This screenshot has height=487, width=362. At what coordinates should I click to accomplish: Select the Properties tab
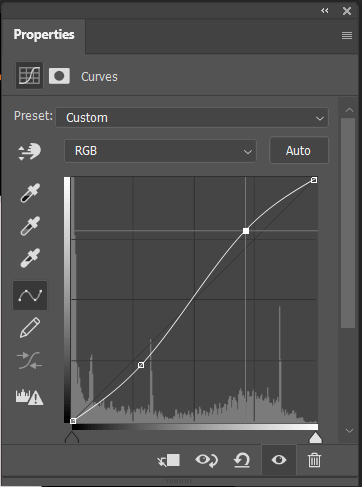click(44, 35)
